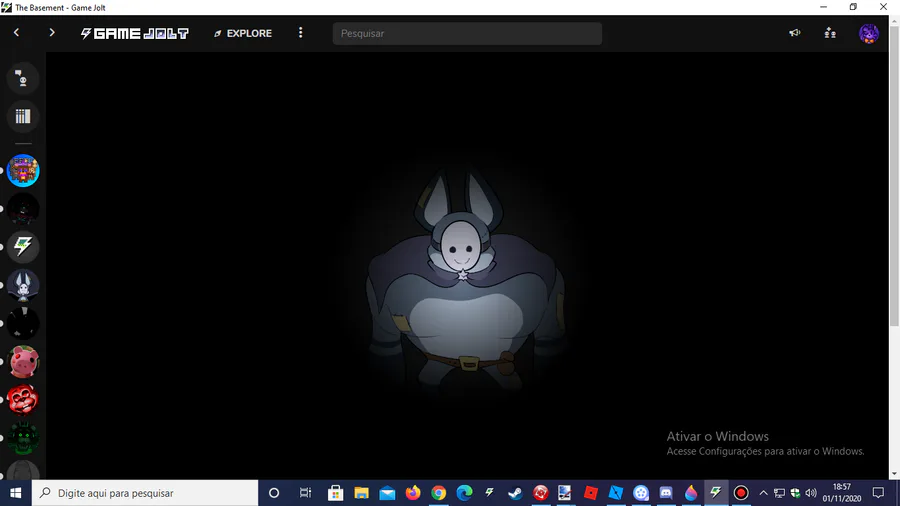This screenshot has height=506, width=900.
Task: Open Microsoft Store from taskbar
Action: tap(335, 493)
